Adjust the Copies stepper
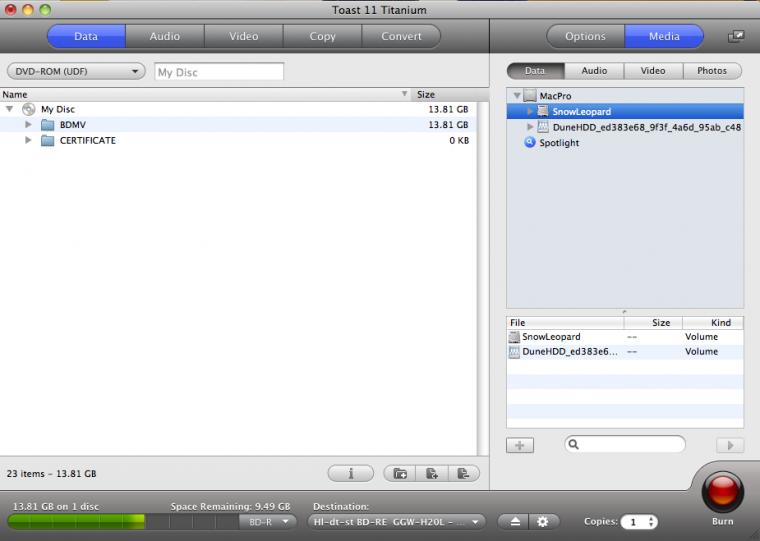Image resolution: width=760 pixels, height=541 pixels. (x=652, y=522)
